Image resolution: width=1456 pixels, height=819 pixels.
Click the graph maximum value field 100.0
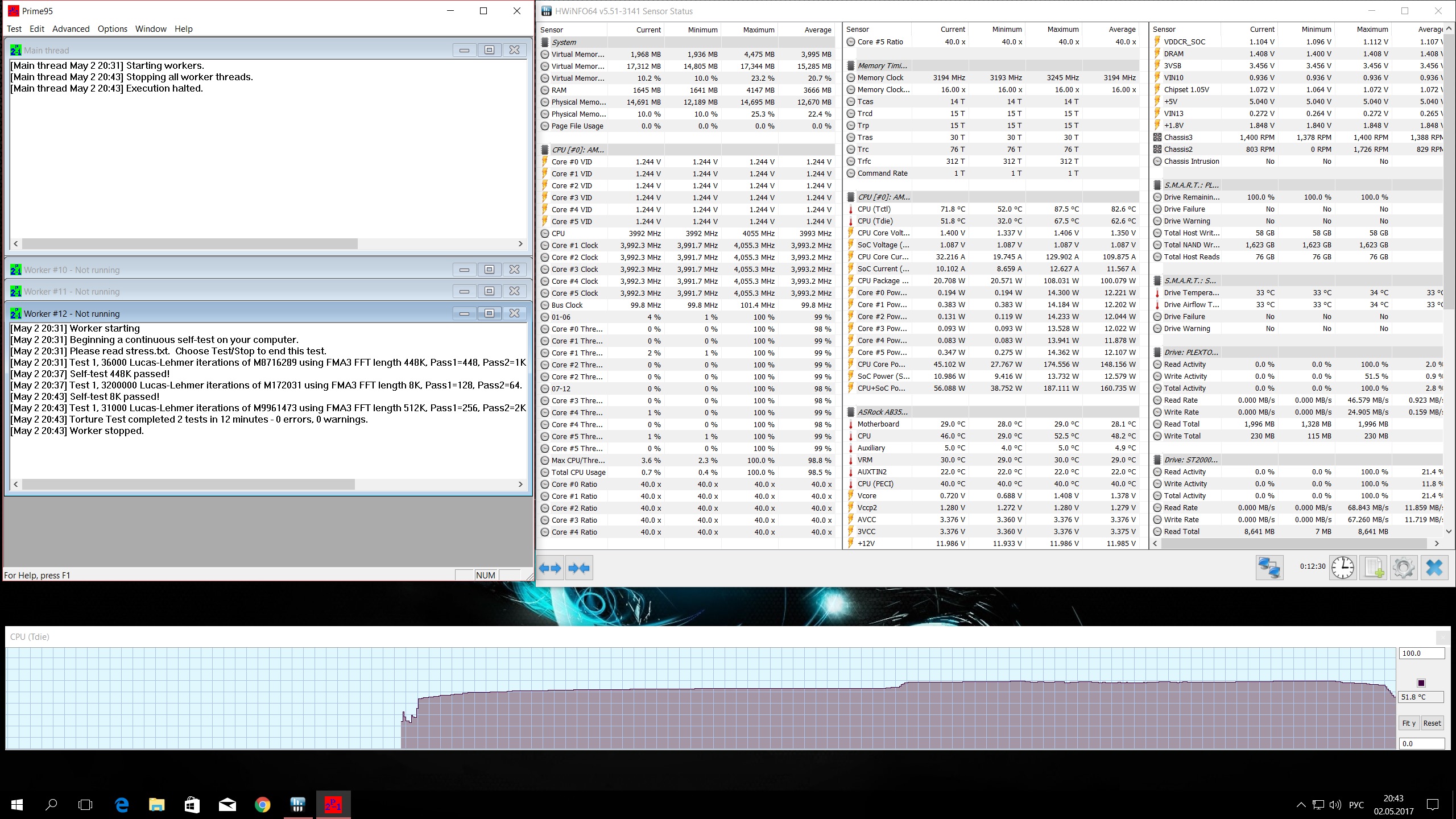point(1421,653)
